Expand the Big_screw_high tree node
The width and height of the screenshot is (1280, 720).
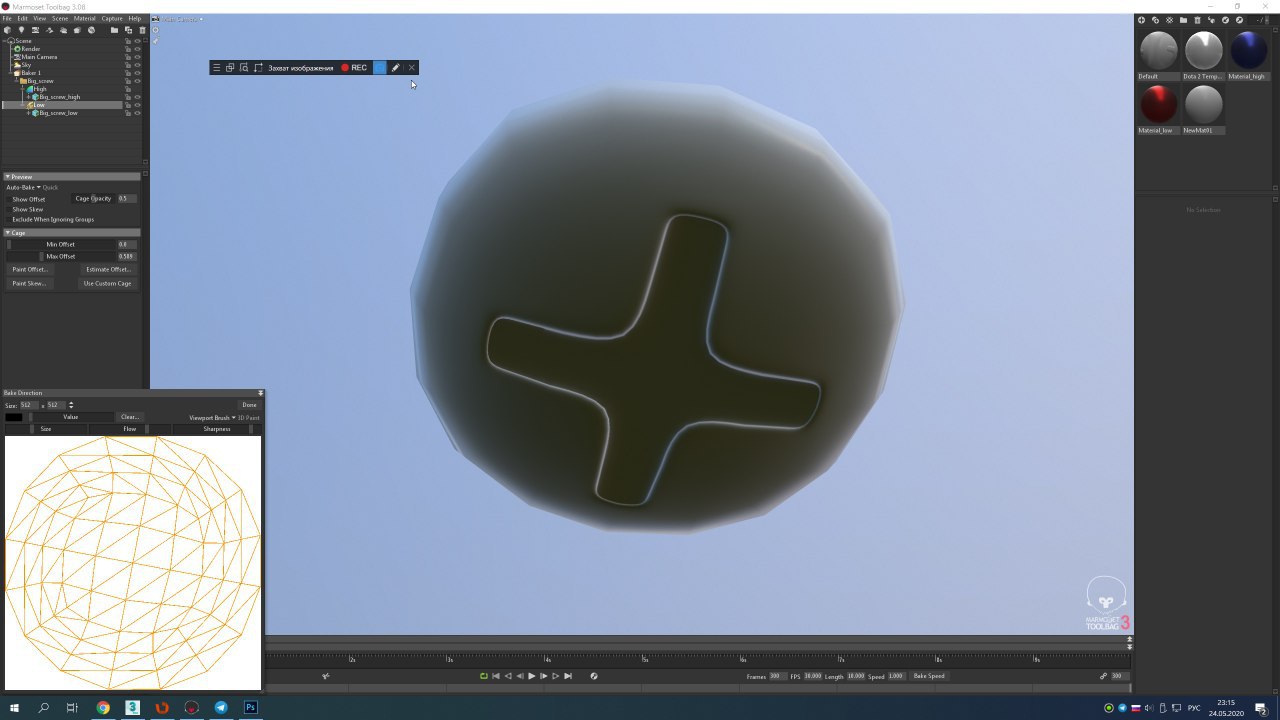pos(28,97)
